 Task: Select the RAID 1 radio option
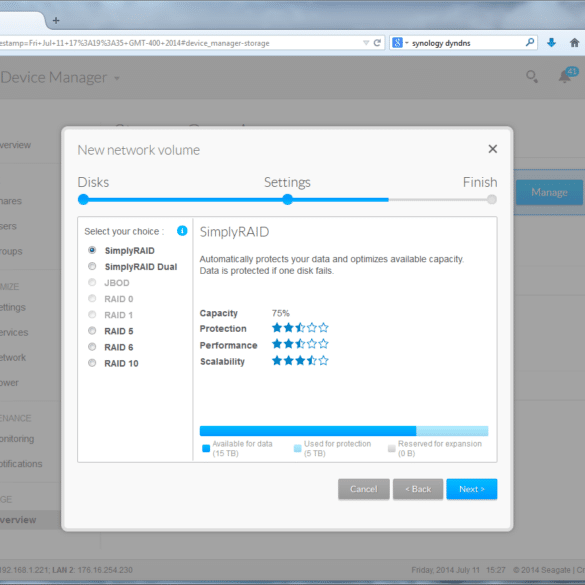coord(92,314)
